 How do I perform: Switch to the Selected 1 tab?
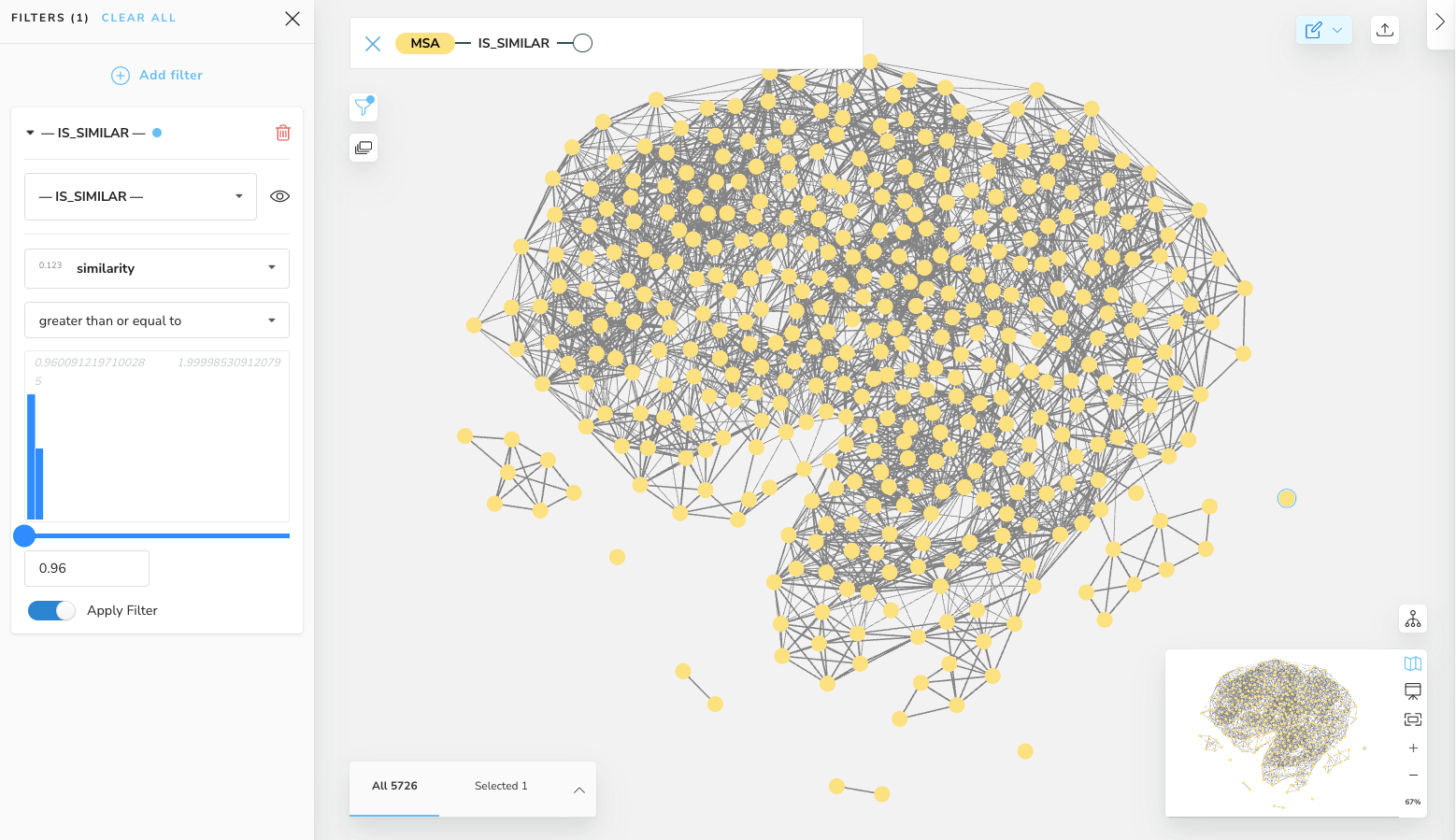point(501,786)
